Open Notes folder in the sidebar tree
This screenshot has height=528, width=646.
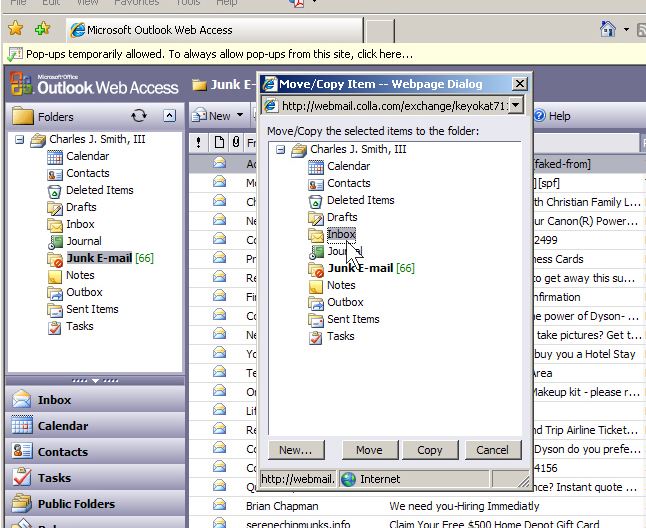click(x=80, y=275)
